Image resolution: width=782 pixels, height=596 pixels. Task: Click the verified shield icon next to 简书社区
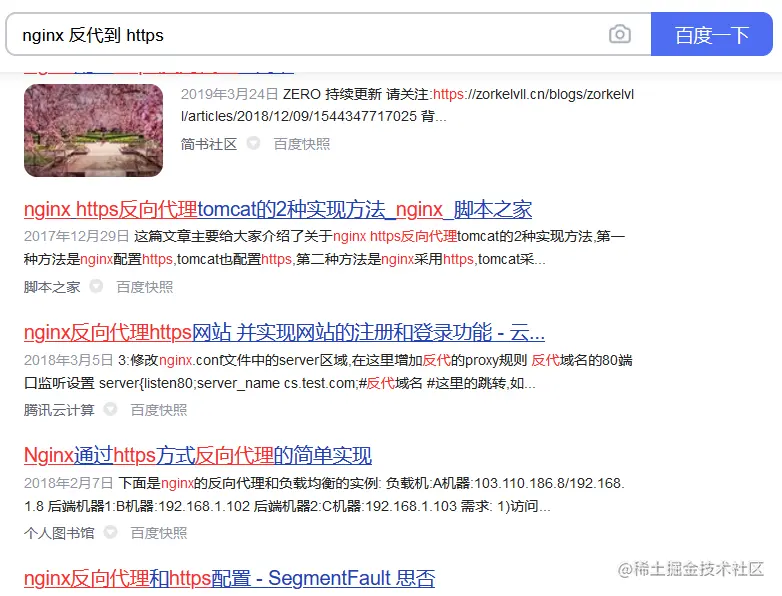pos(253,143)
